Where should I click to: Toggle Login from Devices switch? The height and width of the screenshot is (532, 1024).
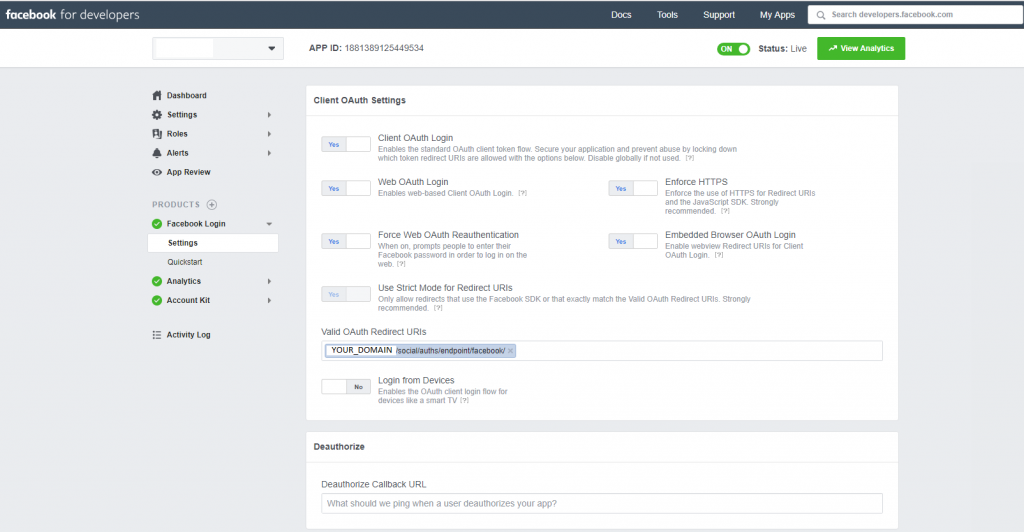coord(346,387)
